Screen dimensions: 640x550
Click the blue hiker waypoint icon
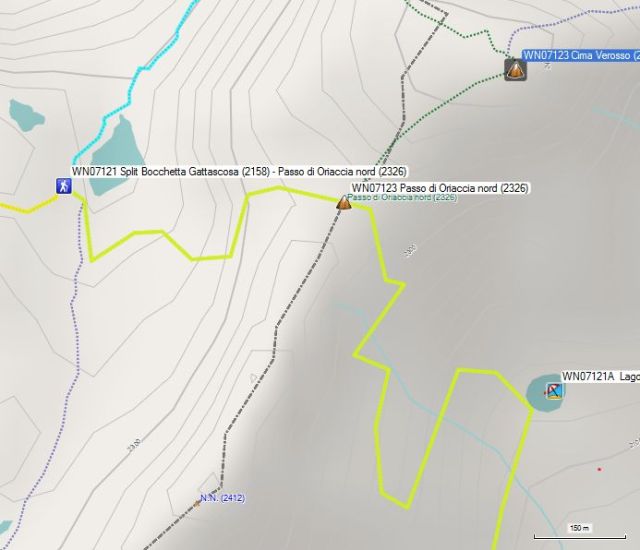(64, 186)
